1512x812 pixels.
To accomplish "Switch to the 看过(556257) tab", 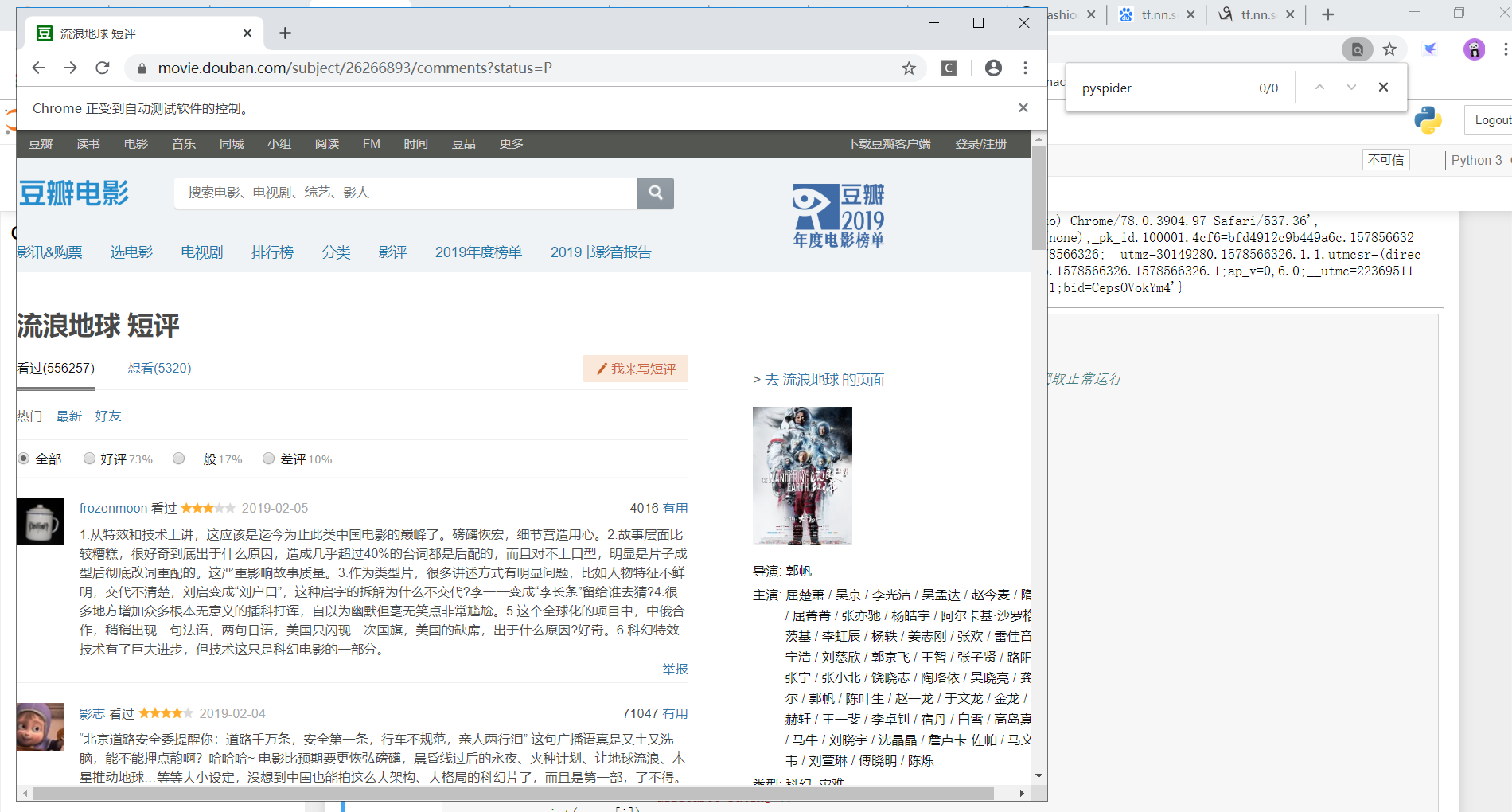I will [x=56, y=368].
